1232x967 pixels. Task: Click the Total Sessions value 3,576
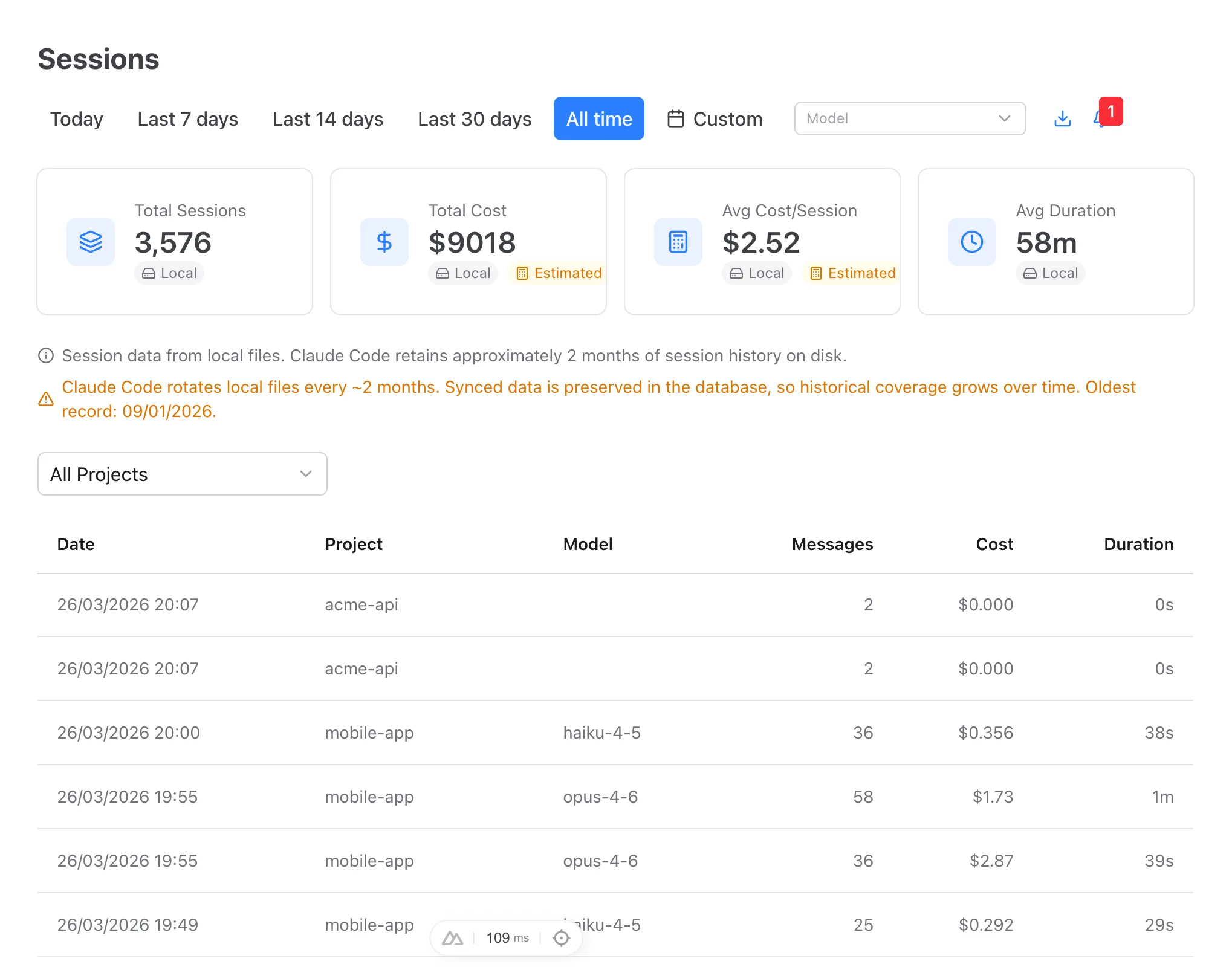pos(173,242)
